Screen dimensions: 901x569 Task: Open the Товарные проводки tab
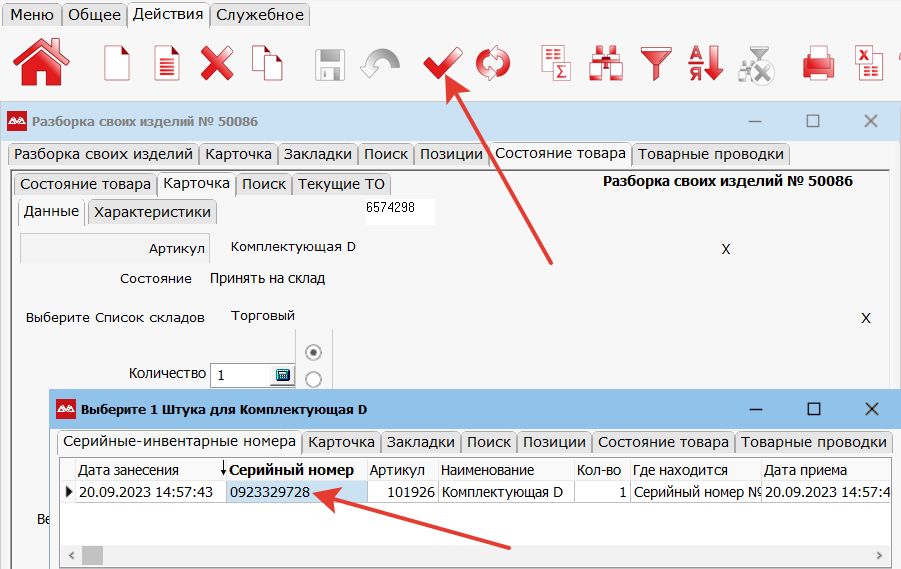(x=711, y=154)
